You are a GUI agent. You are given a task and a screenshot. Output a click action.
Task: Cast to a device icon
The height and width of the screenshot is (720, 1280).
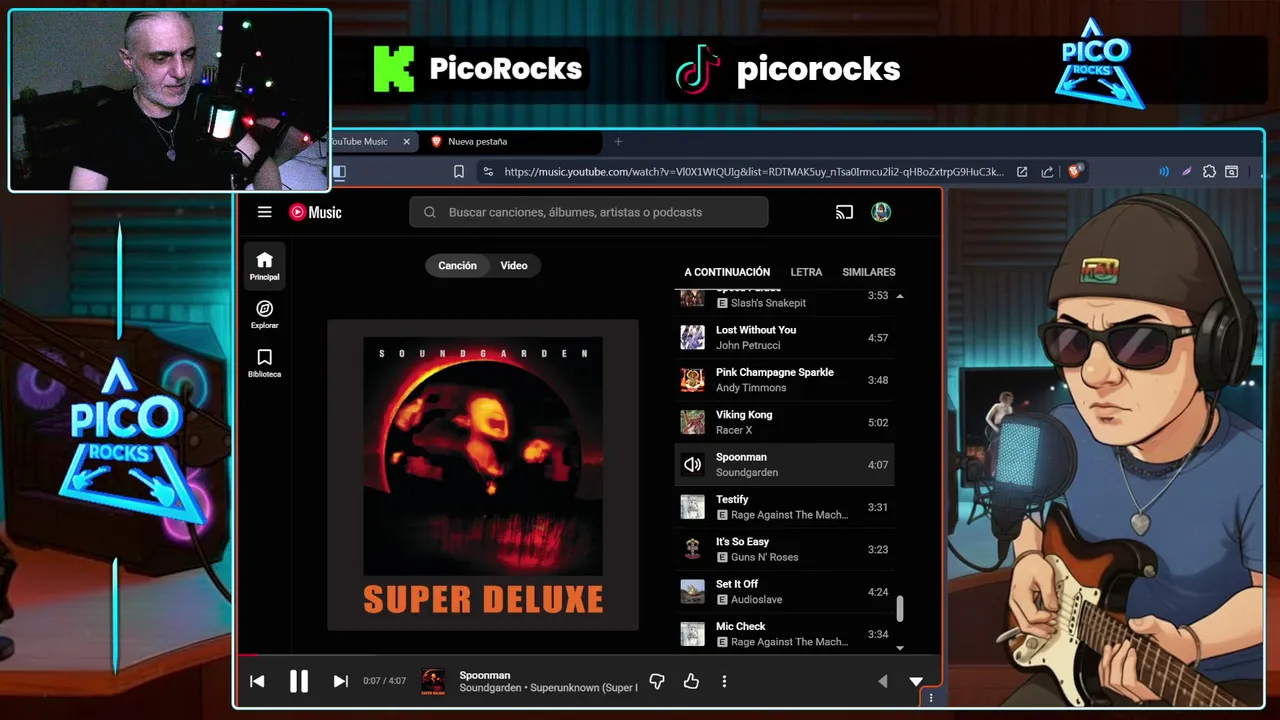tap(844, 212)
